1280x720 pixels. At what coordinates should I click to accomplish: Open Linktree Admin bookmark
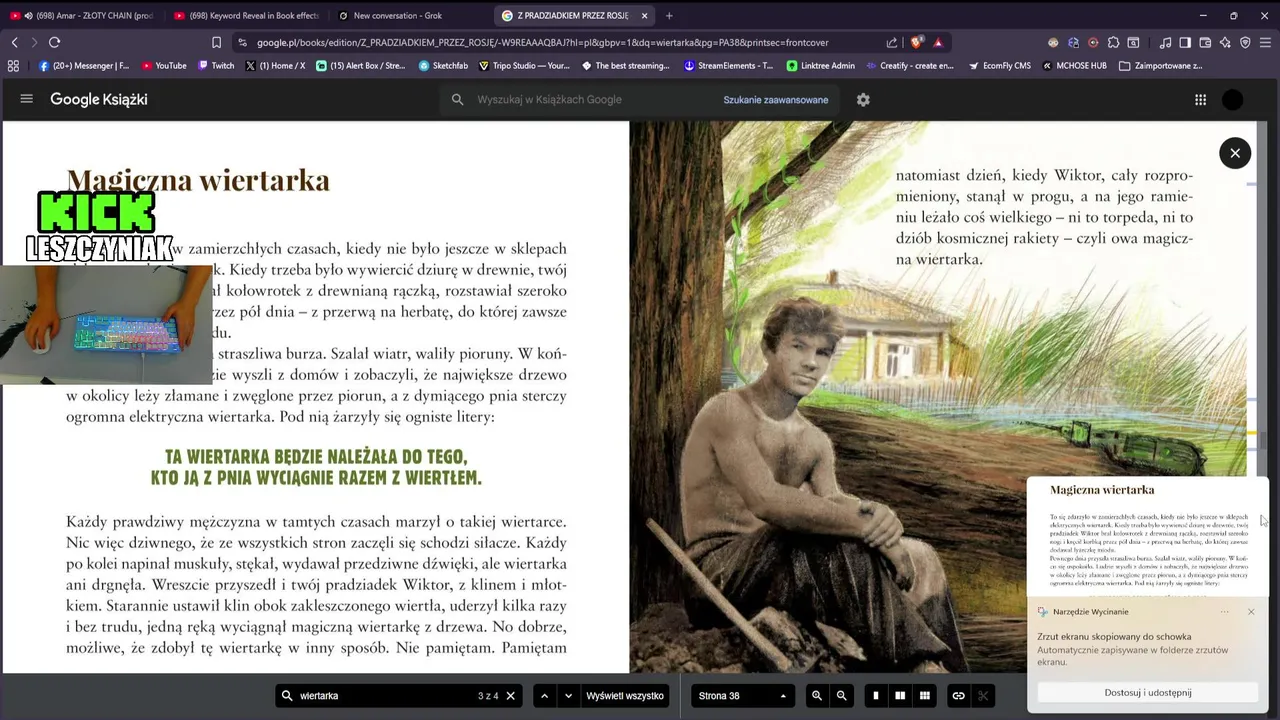pos(821,66)
